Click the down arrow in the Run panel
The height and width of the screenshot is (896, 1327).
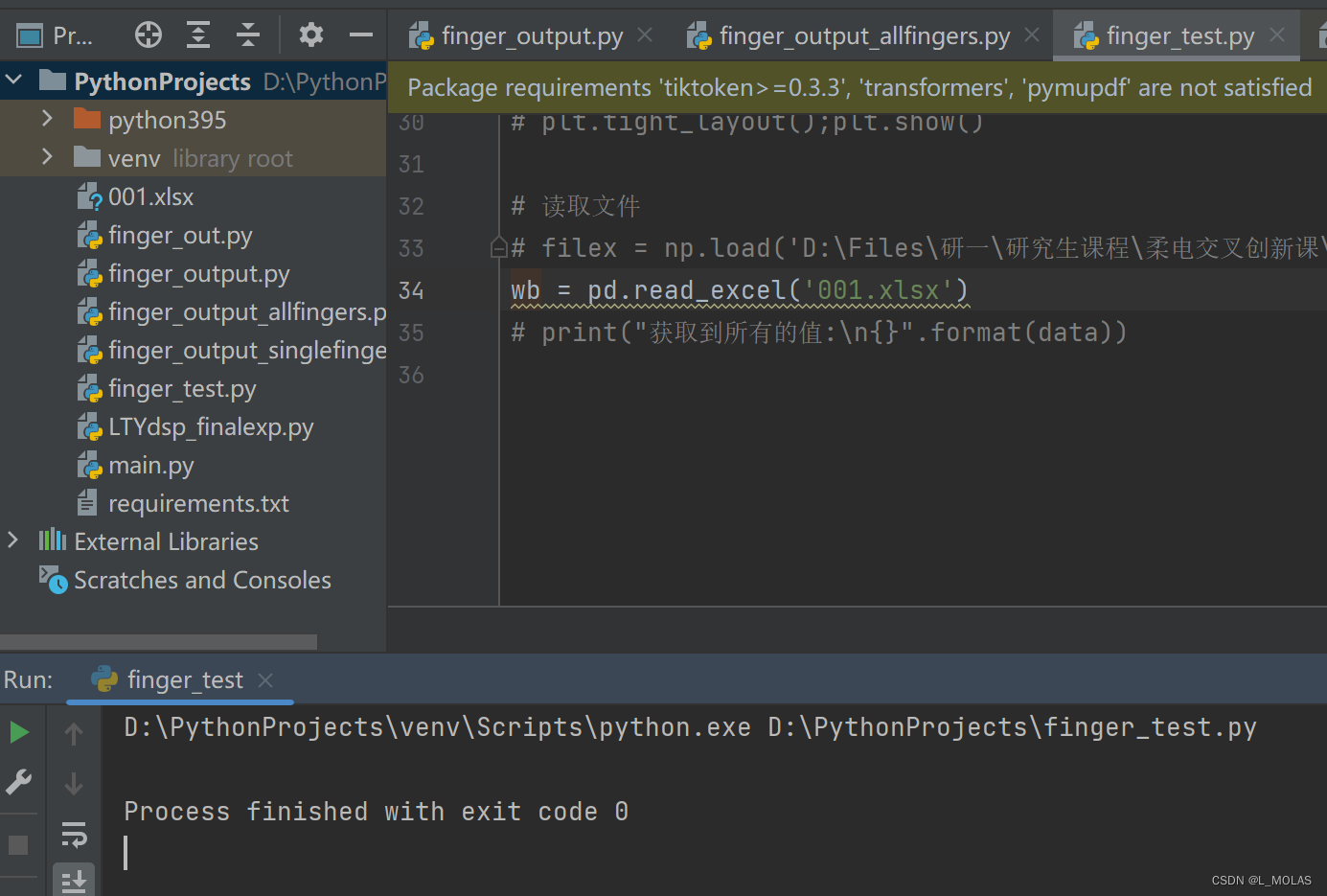74,783
